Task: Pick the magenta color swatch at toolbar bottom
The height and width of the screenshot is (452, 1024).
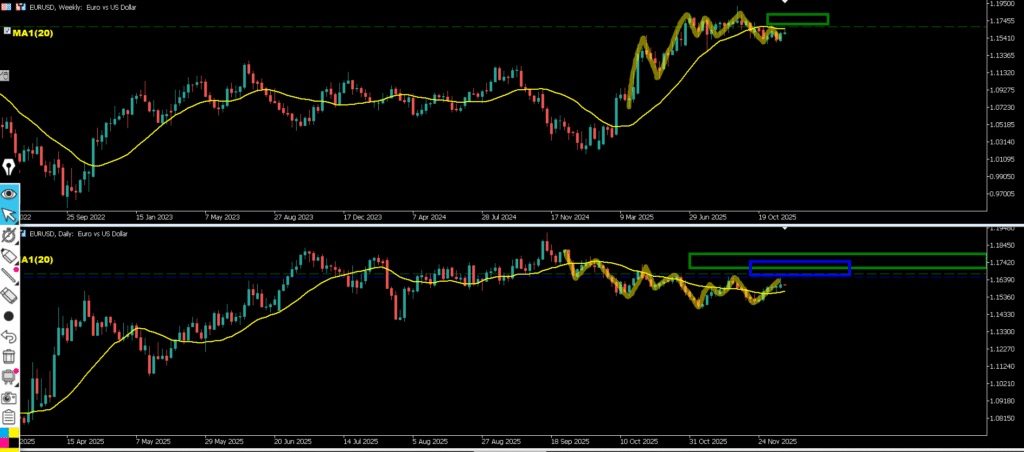Action: tap(4, 441)
